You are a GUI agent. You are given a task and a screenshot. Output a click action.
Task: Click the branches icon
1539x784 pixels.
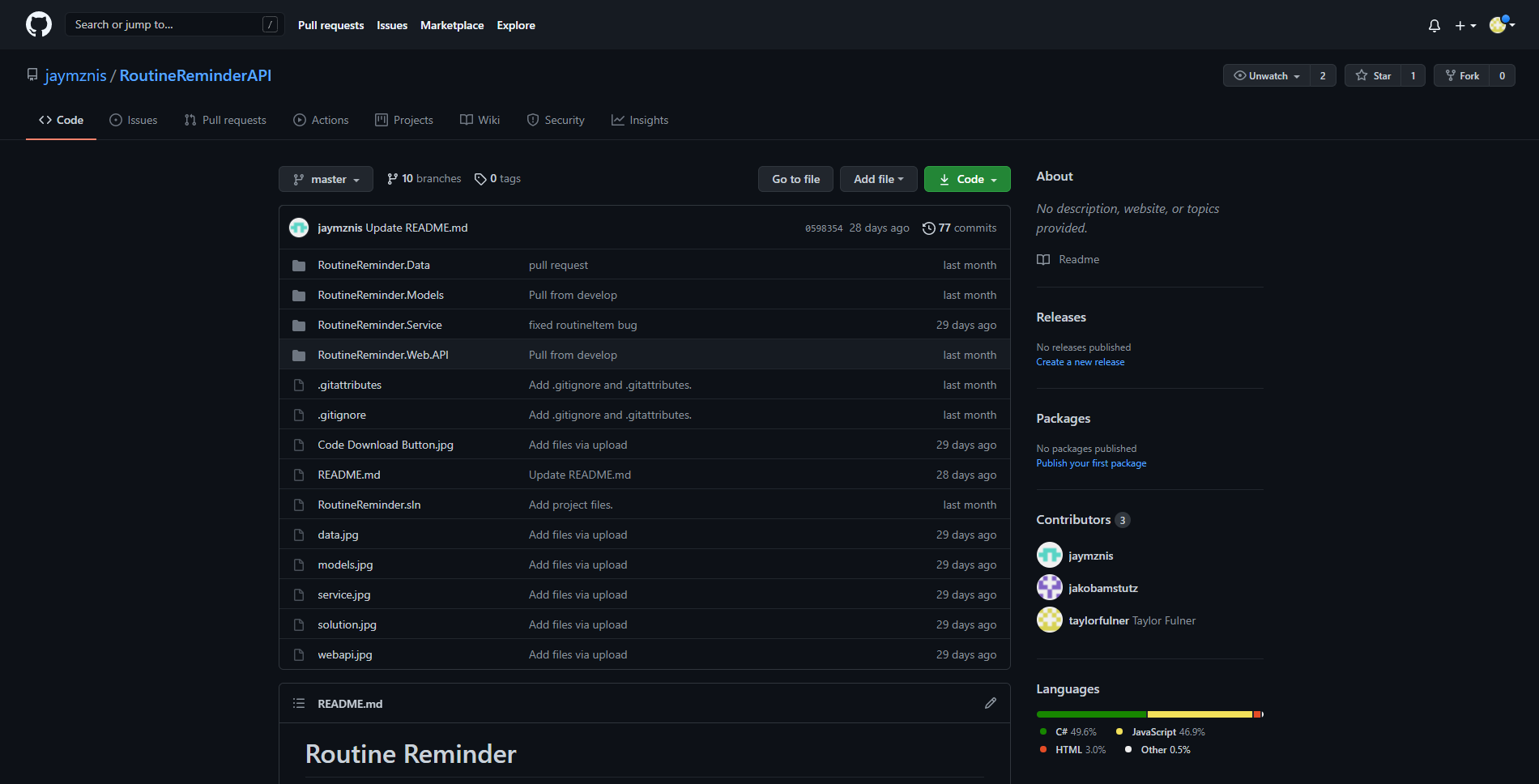point(392,179)
